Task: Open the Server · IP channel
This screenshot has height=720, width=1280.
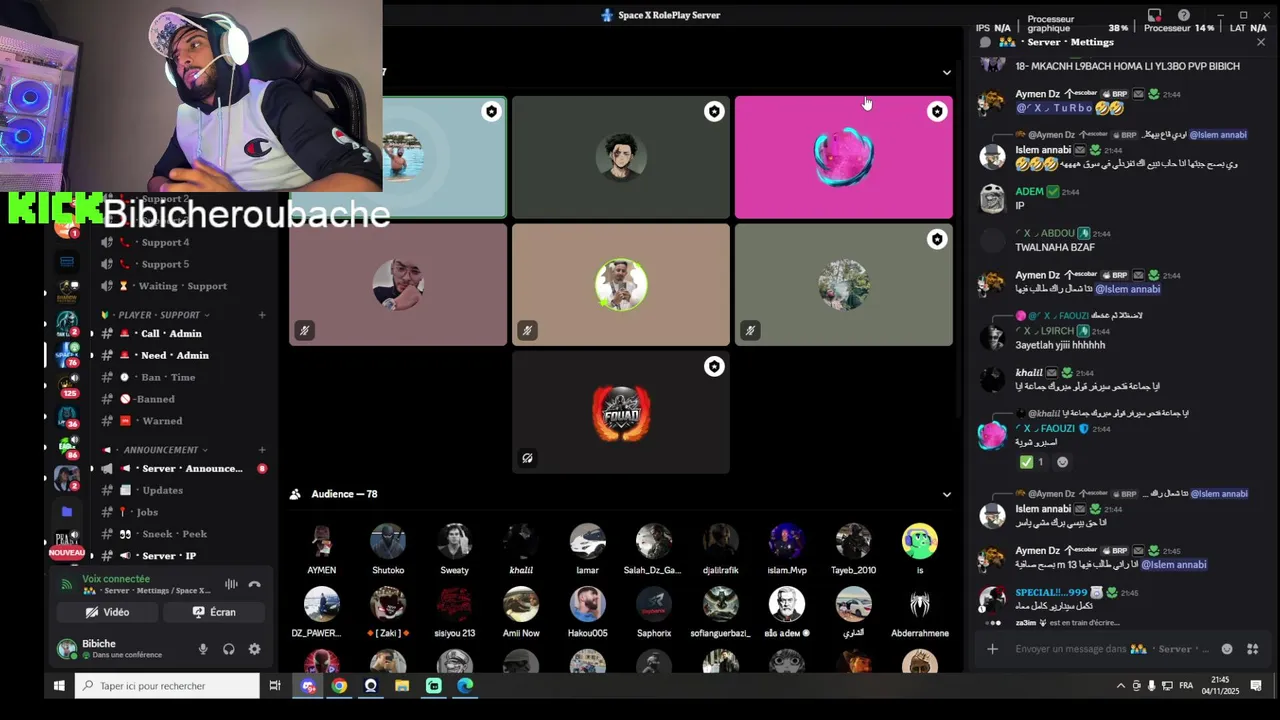Action: tap(168, 555)
